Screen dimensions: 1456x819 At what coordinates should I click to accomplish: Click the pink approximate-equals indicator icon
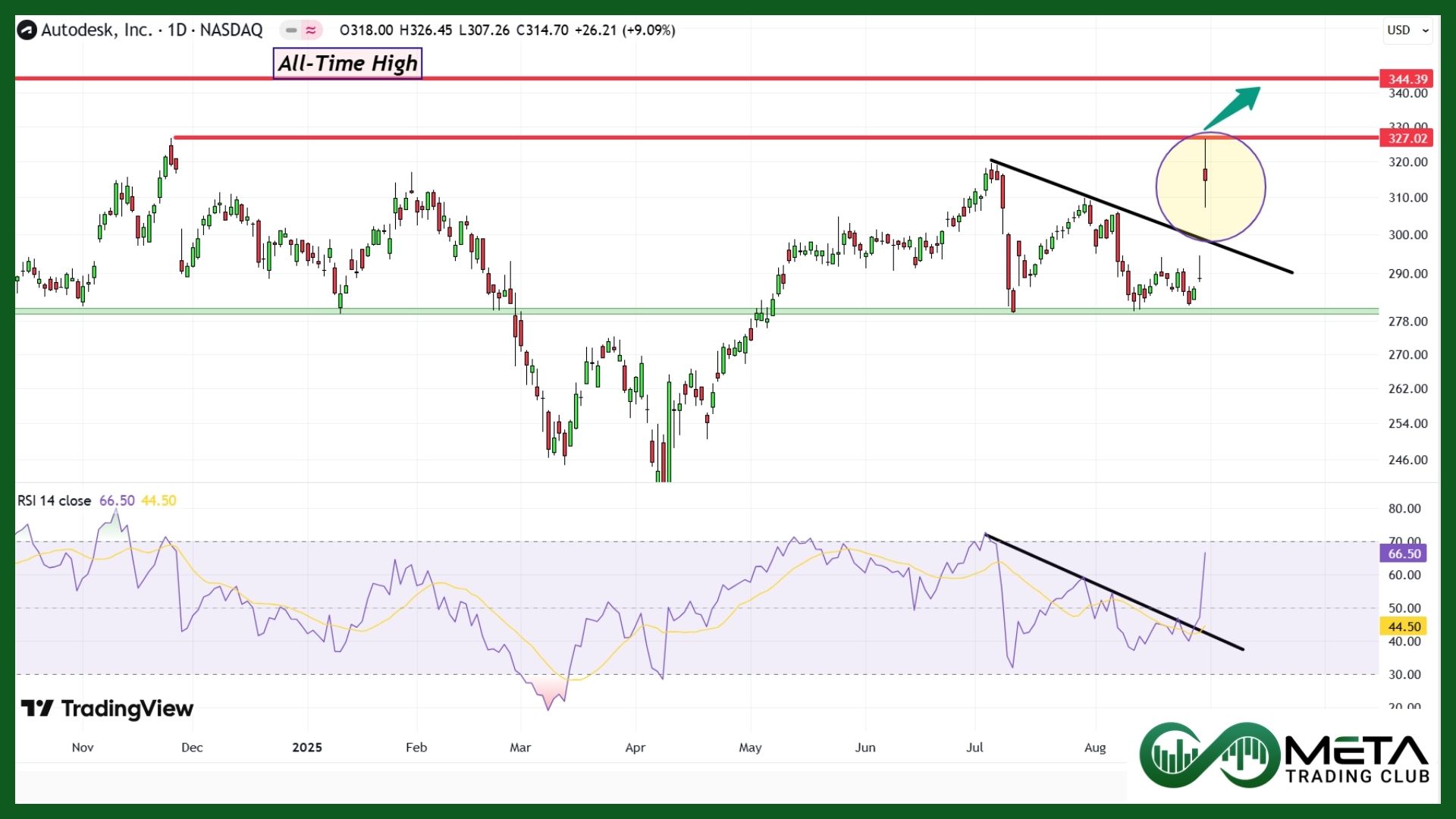point(311,30)
